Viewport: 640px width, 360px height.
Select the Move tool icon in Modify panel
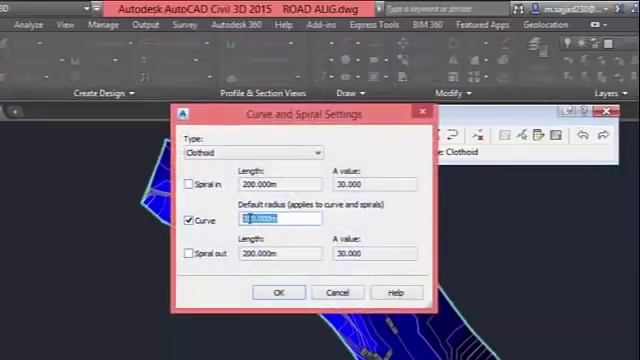pos(402,43)
